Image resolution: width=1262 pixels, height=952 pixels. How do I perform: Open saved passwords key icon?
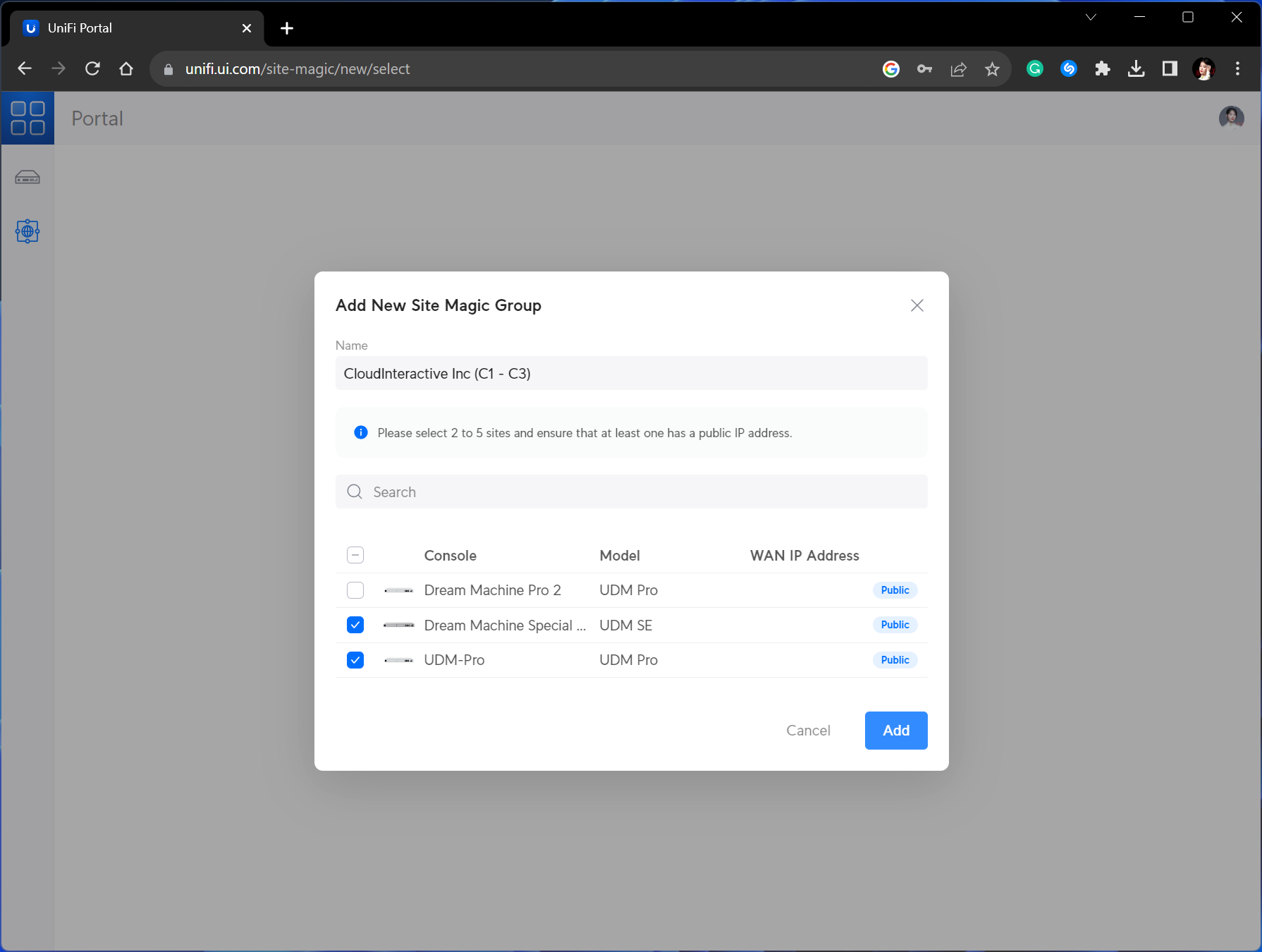point(924,68)
